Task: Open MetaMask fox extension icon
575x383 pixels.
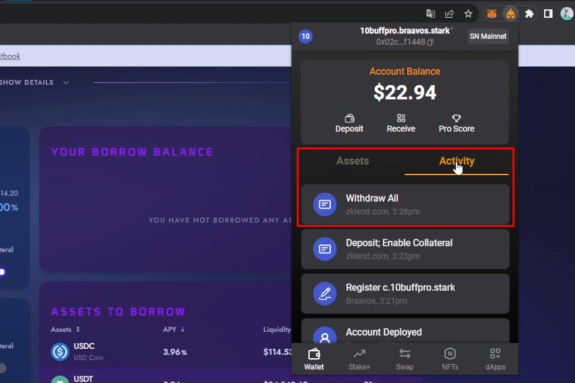Action: 491,14
